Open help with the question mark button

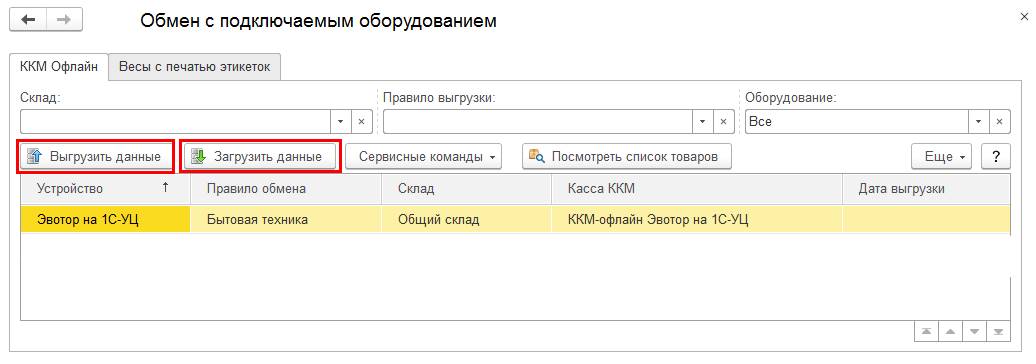coord(996,157)
